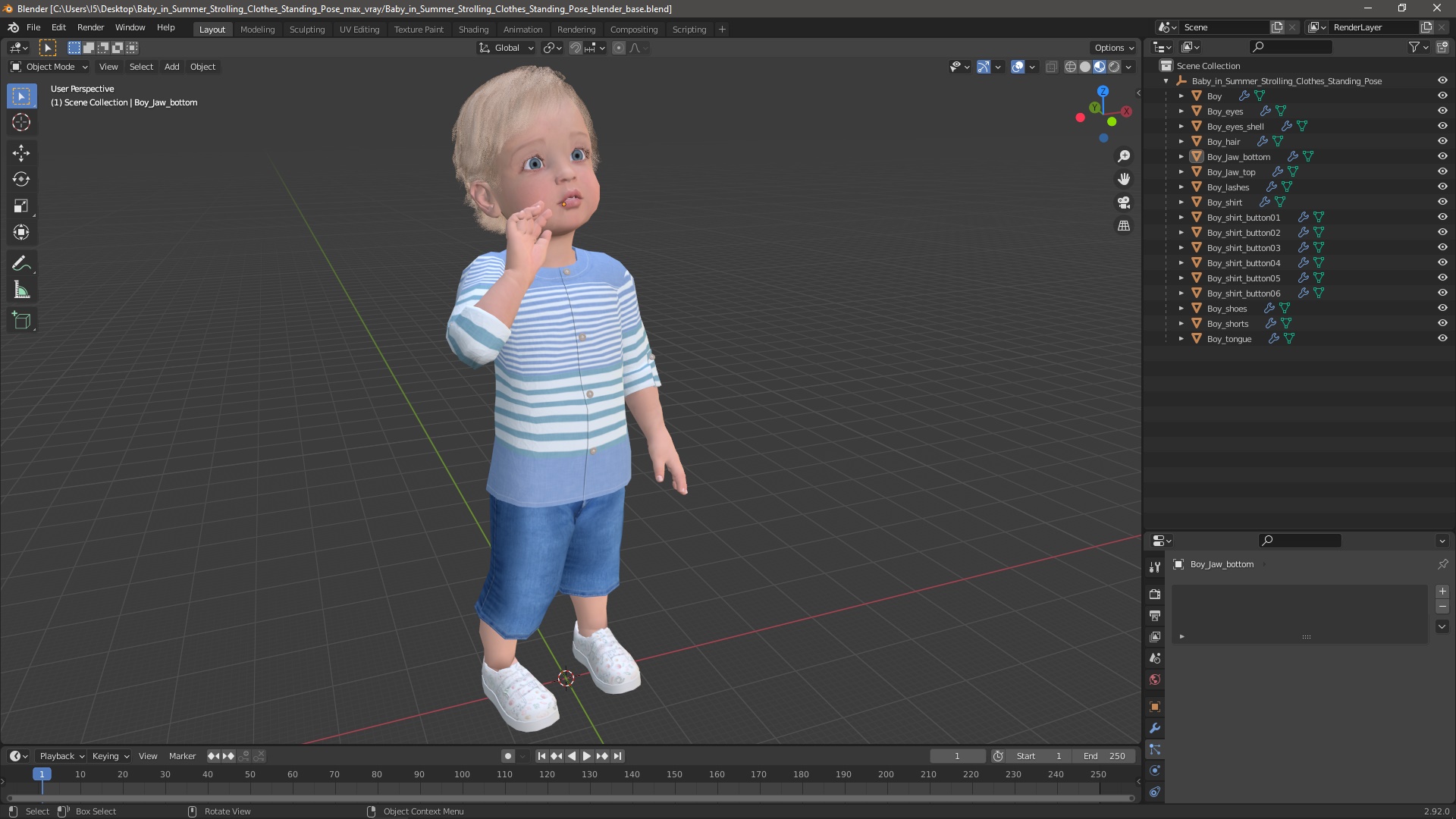Screen dimensions: 1456x819
Task: Select the Rotate tool
Action: click(x=21, y=180)
